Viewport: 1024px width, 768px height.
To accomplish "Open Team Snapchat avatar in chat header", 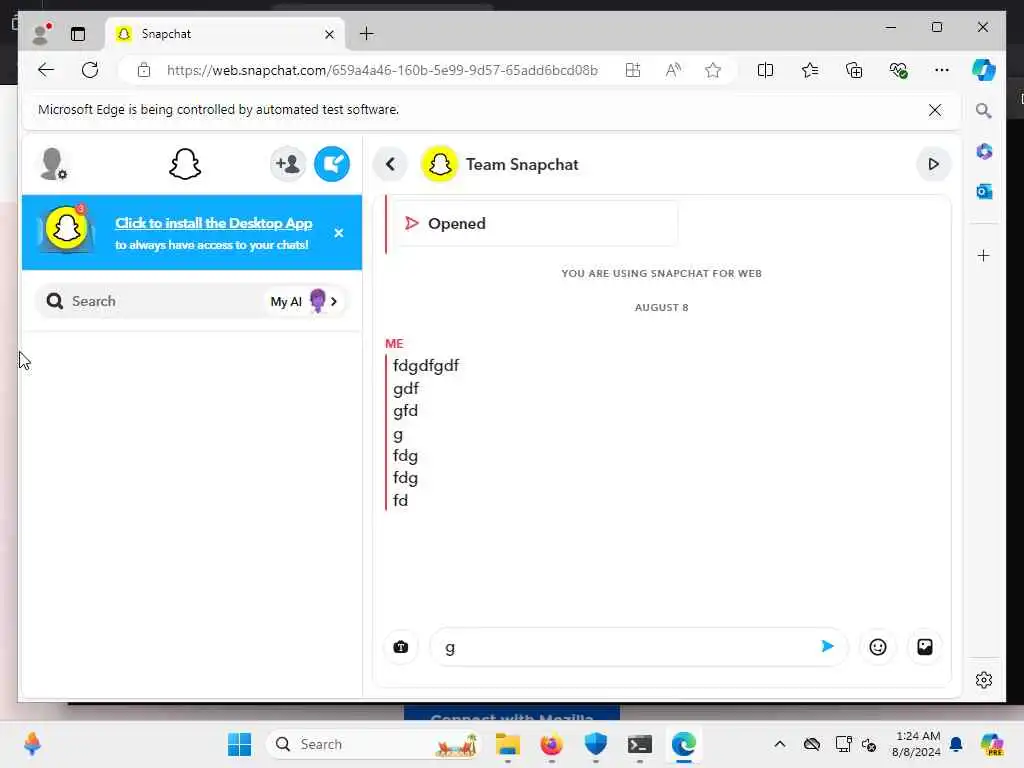I will [440, 164].
